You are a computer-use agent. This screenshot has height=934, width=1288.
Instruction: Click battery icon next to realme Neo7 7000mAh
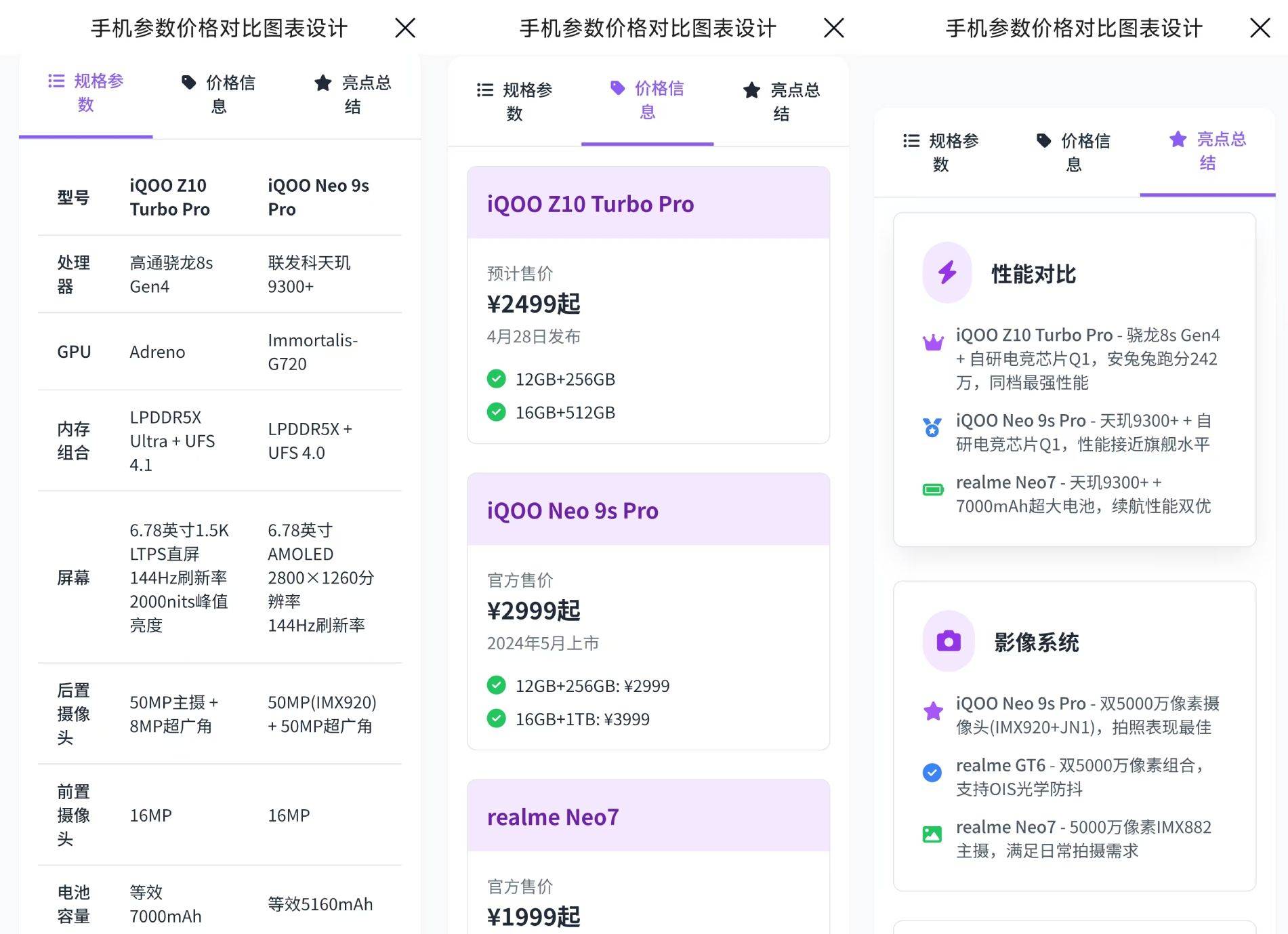933,489
